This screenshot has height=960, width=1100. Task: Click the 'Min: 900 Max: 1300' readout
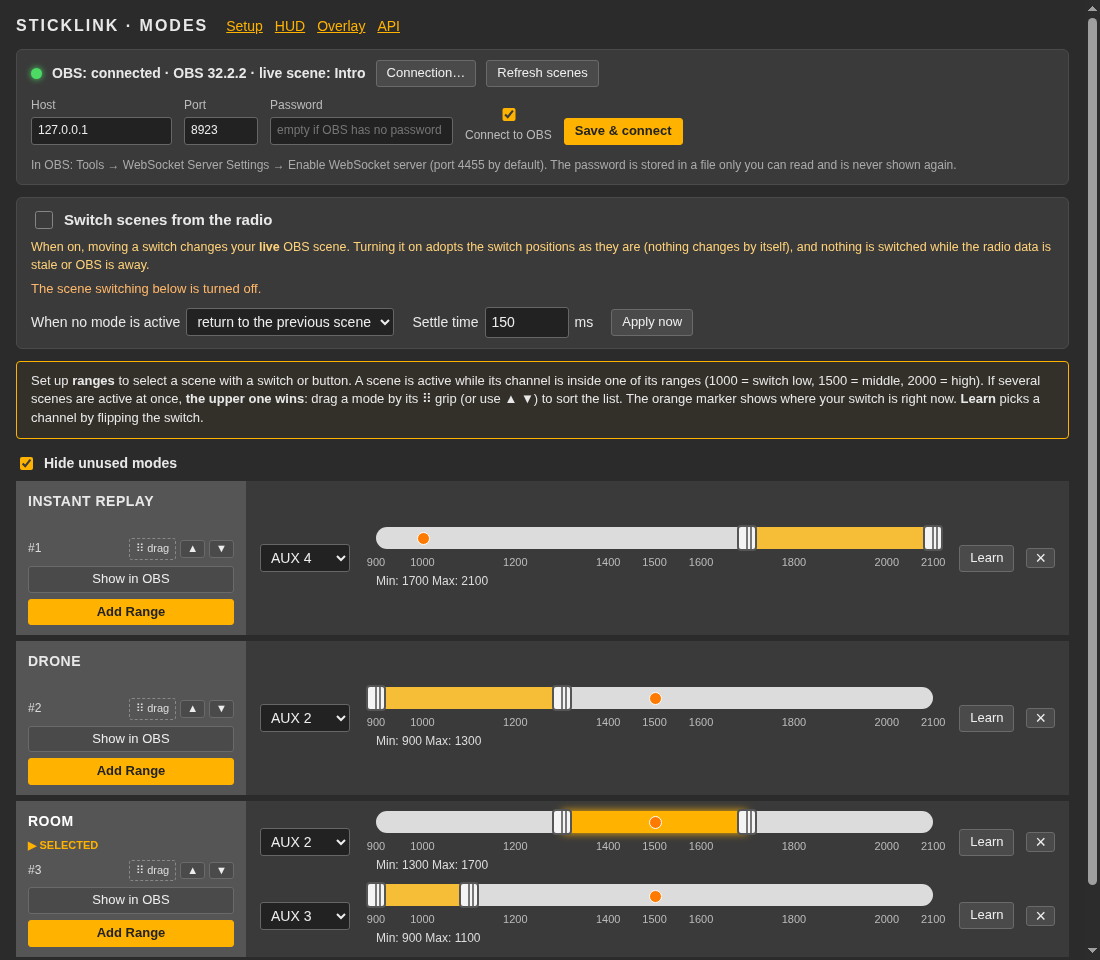coord(429,741)
